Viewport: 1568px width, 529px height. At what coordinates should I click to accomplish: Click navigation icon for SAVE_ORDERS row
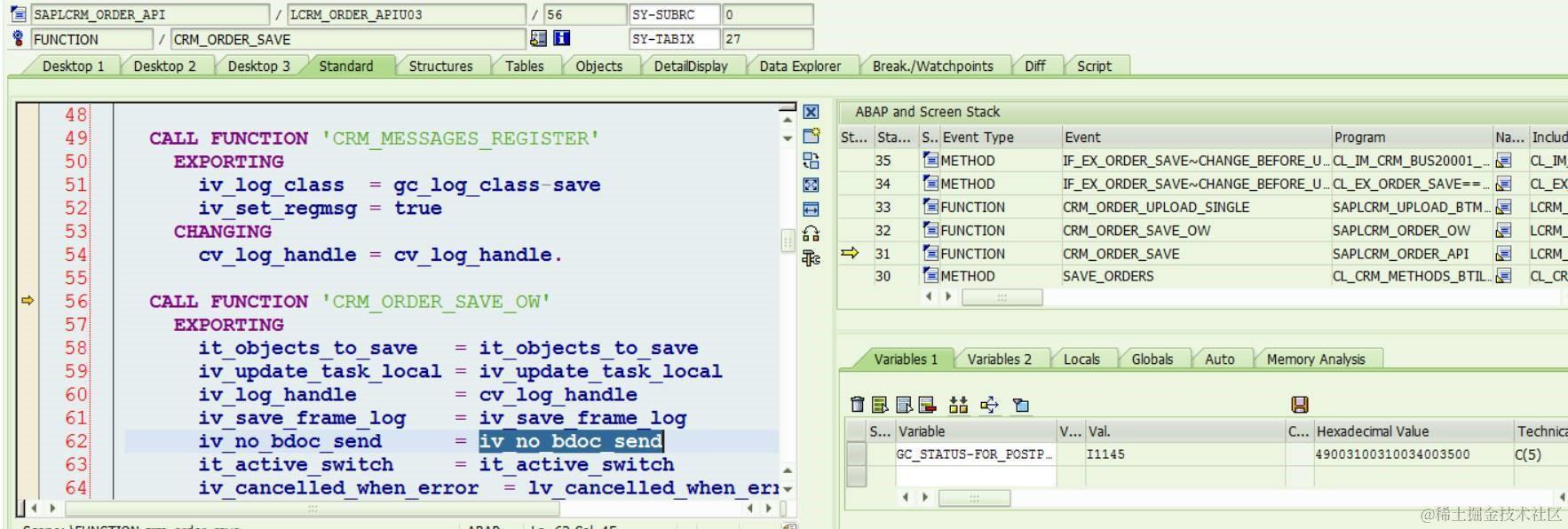coord(1503,276)
